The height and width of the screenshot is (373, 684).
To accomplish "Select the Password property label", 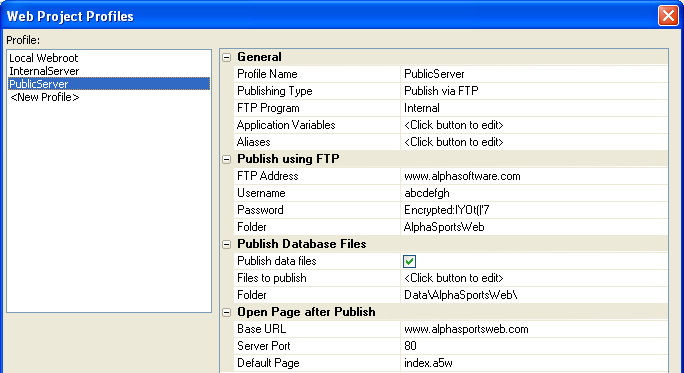I will (x=260, y=210).
